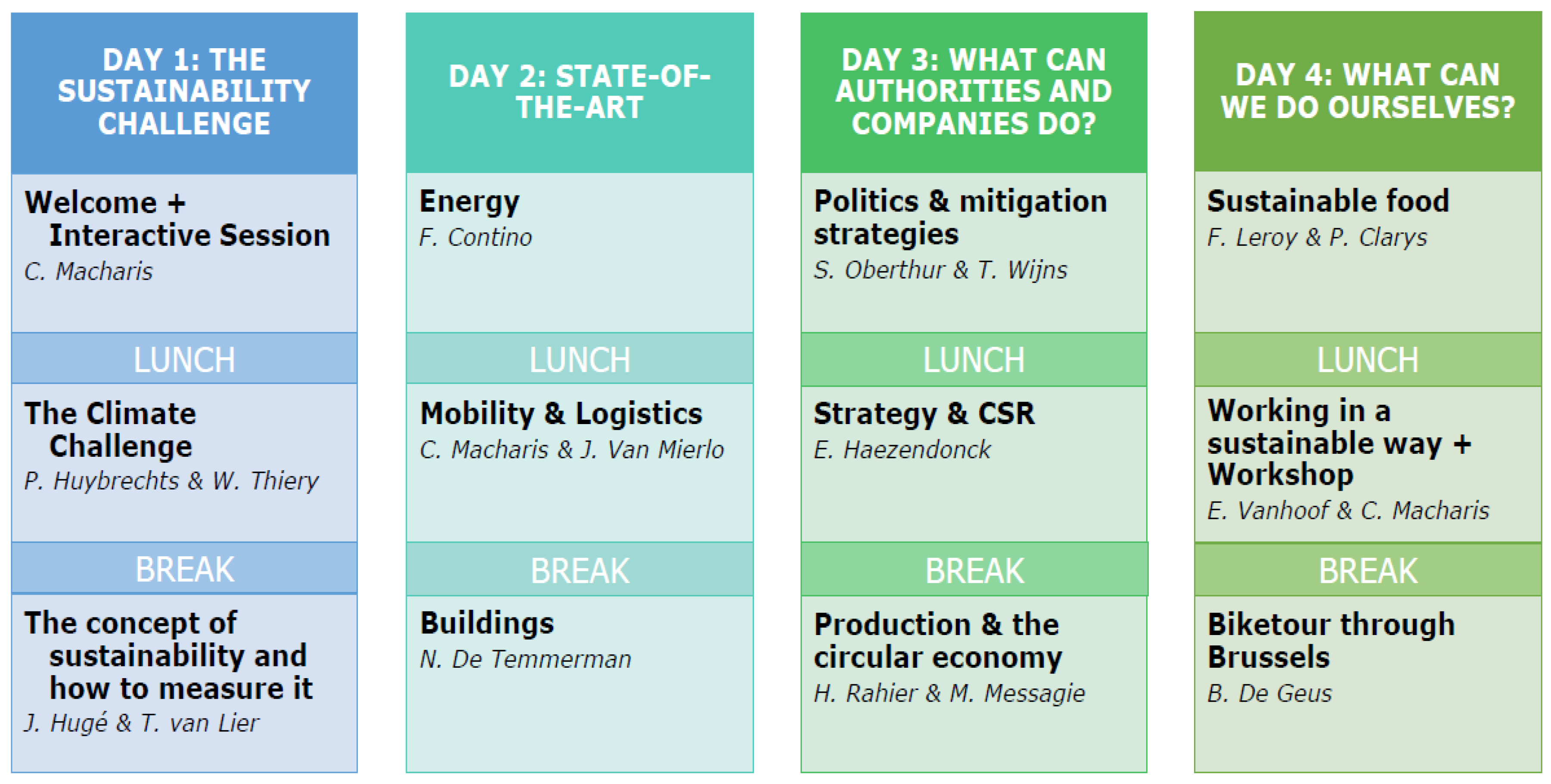
Task: Click Biketour through Brussels session
Action: [x=1368, y=683]
